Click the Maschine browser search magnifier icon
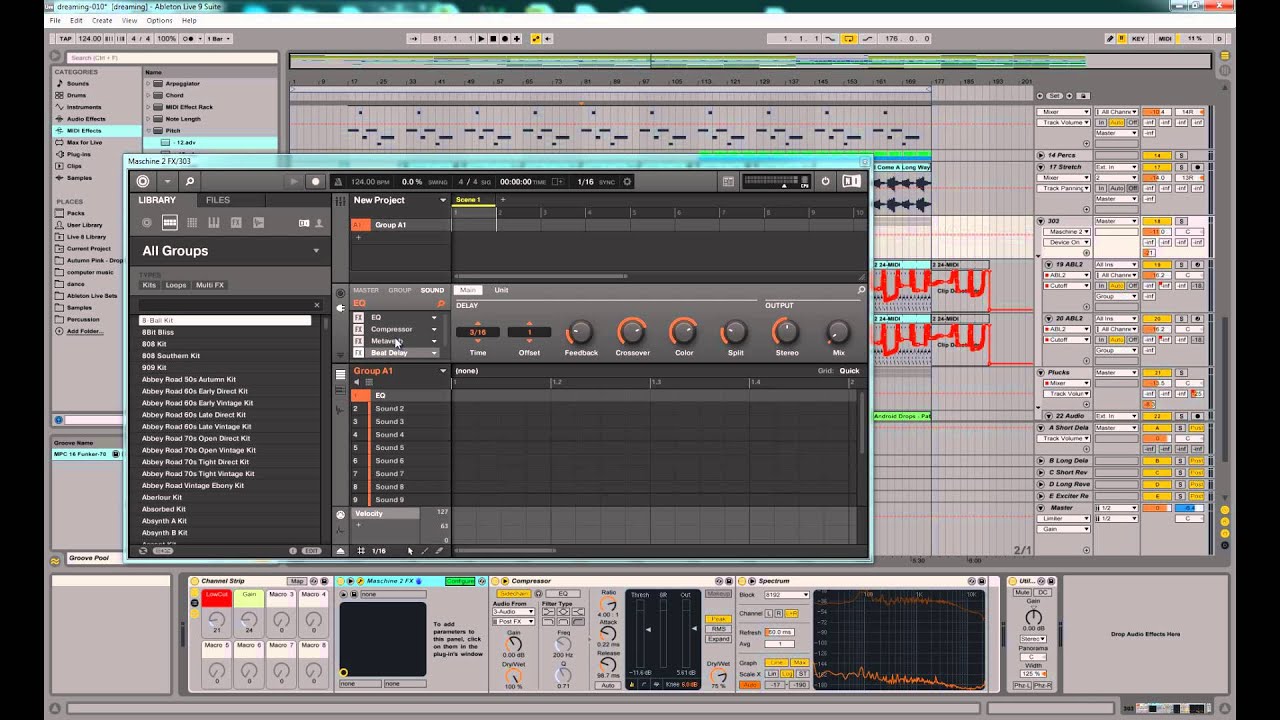 tap(189, 181)
